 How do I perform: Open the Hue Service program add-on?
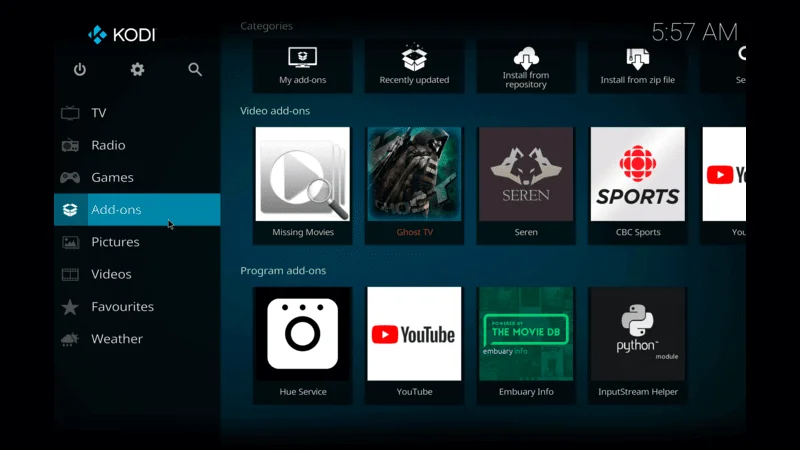pos(303,345)
